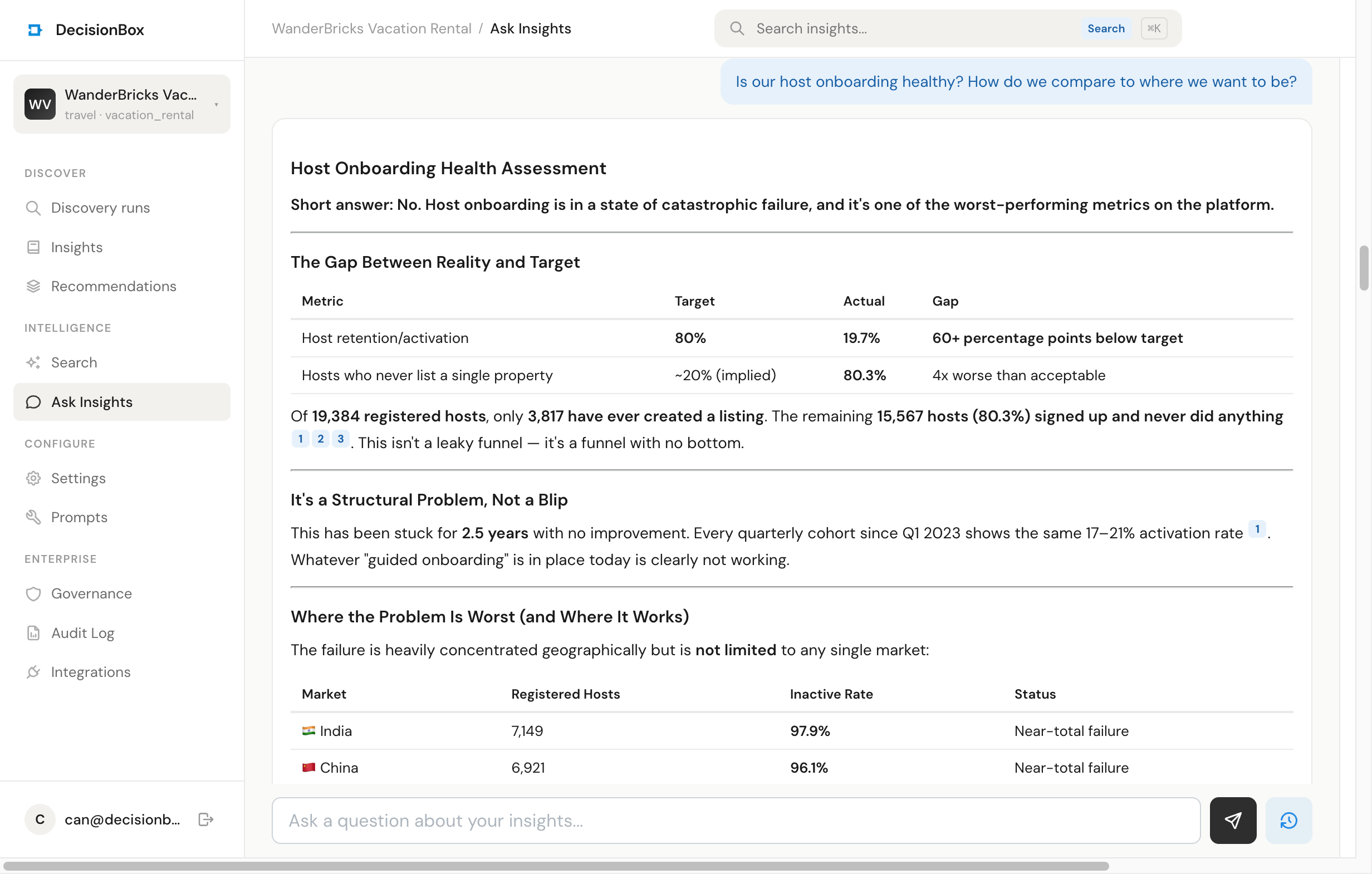This screenshot has height=874, width=1372.
Task: Open citation 1 after the registered hosts sentence
Action: (300, 439)
